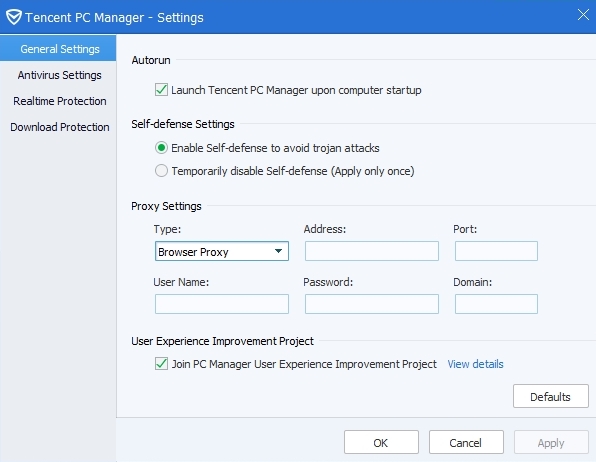Screen dimensions: 596x462
Task: Toggle Join User Experience Improvement Project checkbox
Action: (161, 364)
